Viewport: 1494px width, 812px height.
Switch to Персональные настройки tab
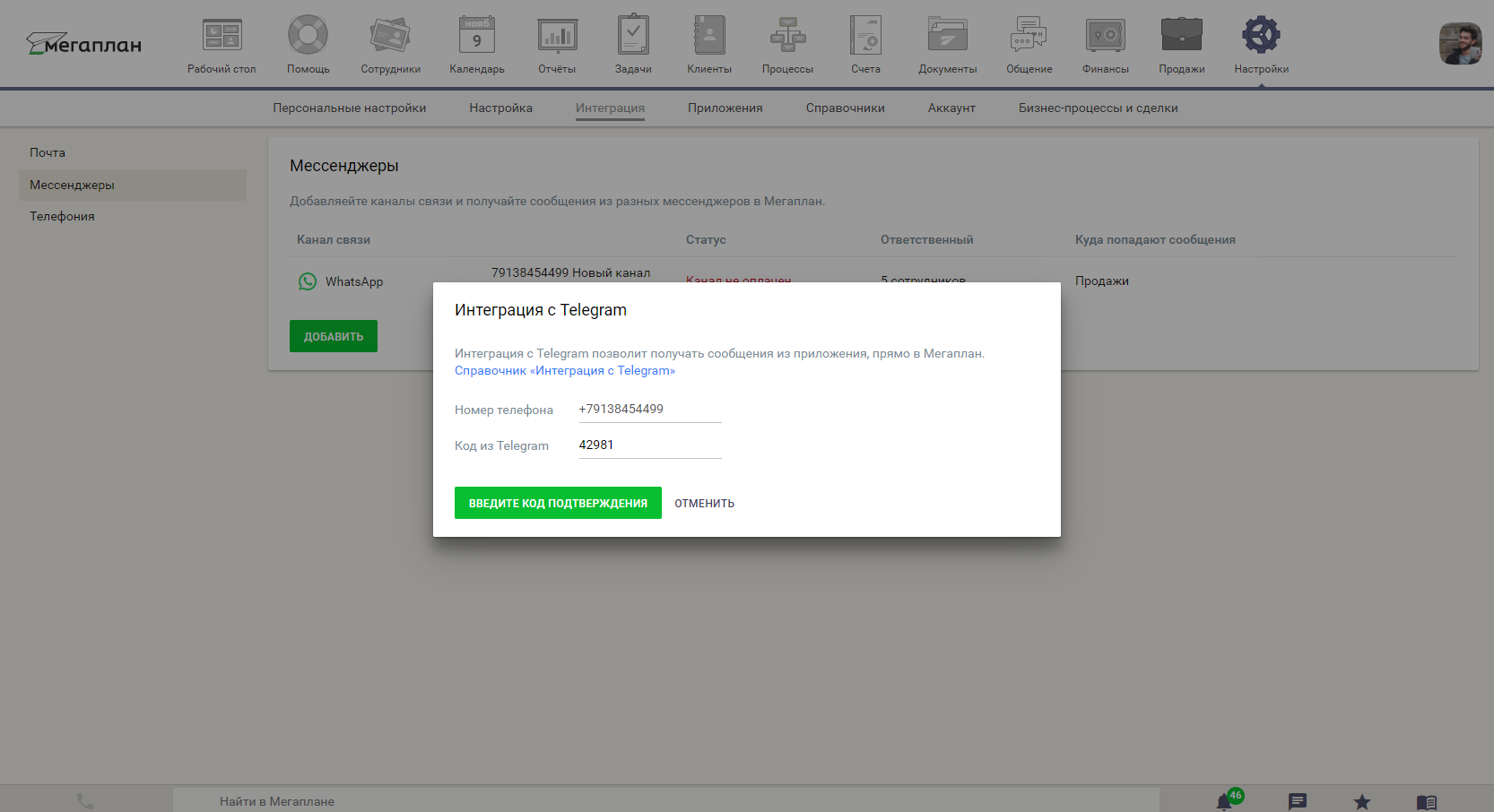point(350,108)
